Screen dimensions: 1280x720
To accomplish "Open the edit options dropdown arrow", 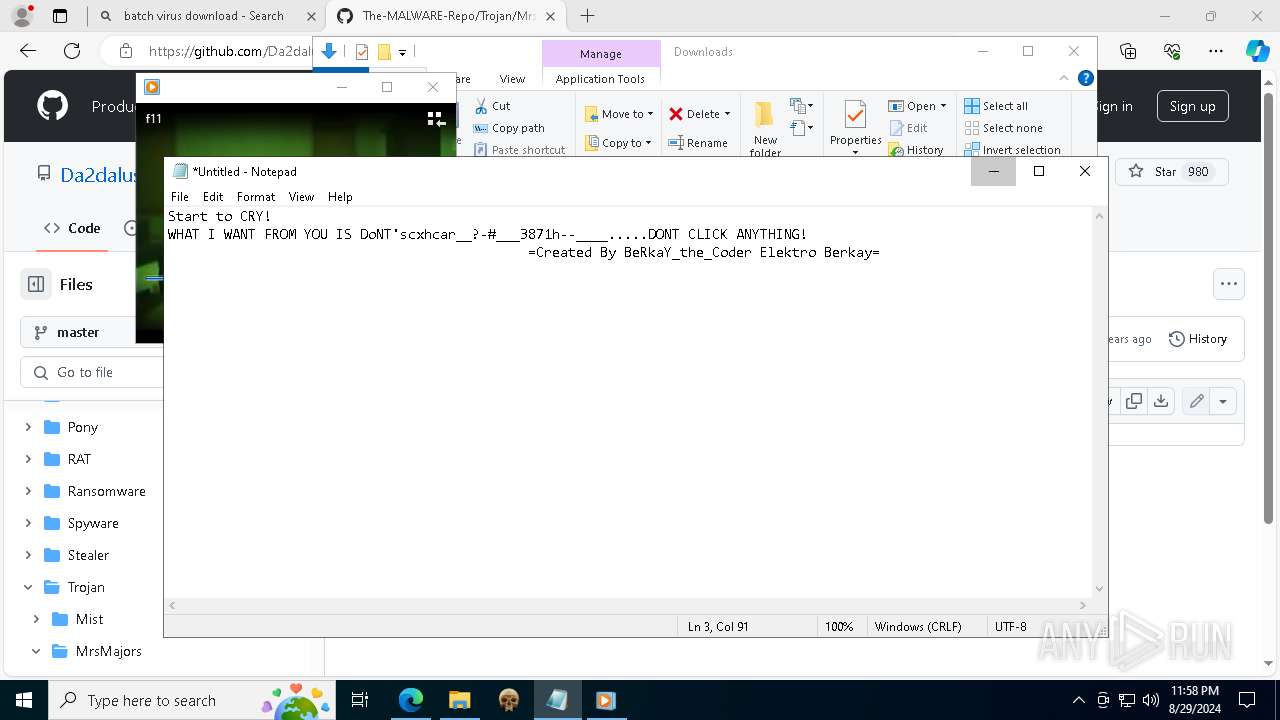I will click(1223, 401).
